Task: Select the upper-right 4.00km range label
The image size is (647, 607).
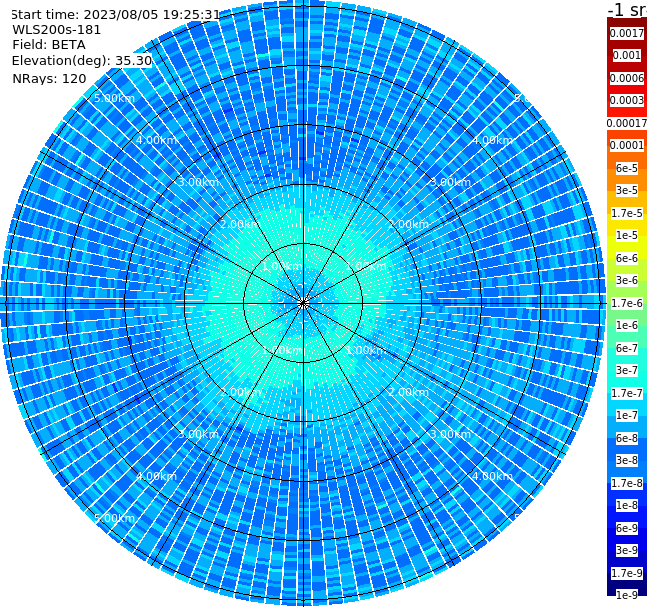Action: (x=492, y=140)
